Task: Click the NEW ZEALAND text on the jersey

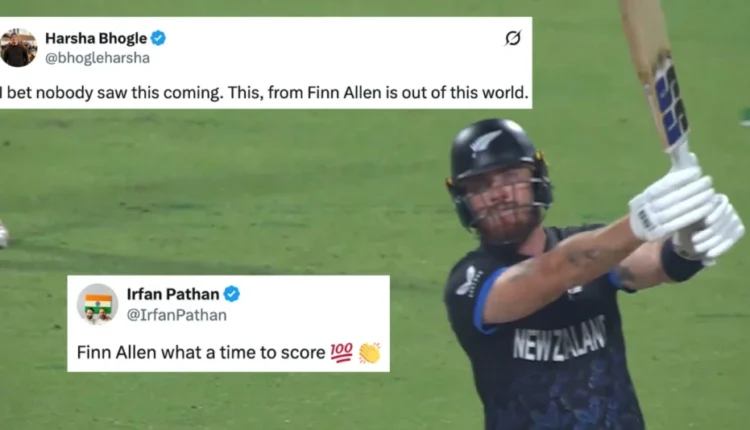Action: click(x=559, y=339)
